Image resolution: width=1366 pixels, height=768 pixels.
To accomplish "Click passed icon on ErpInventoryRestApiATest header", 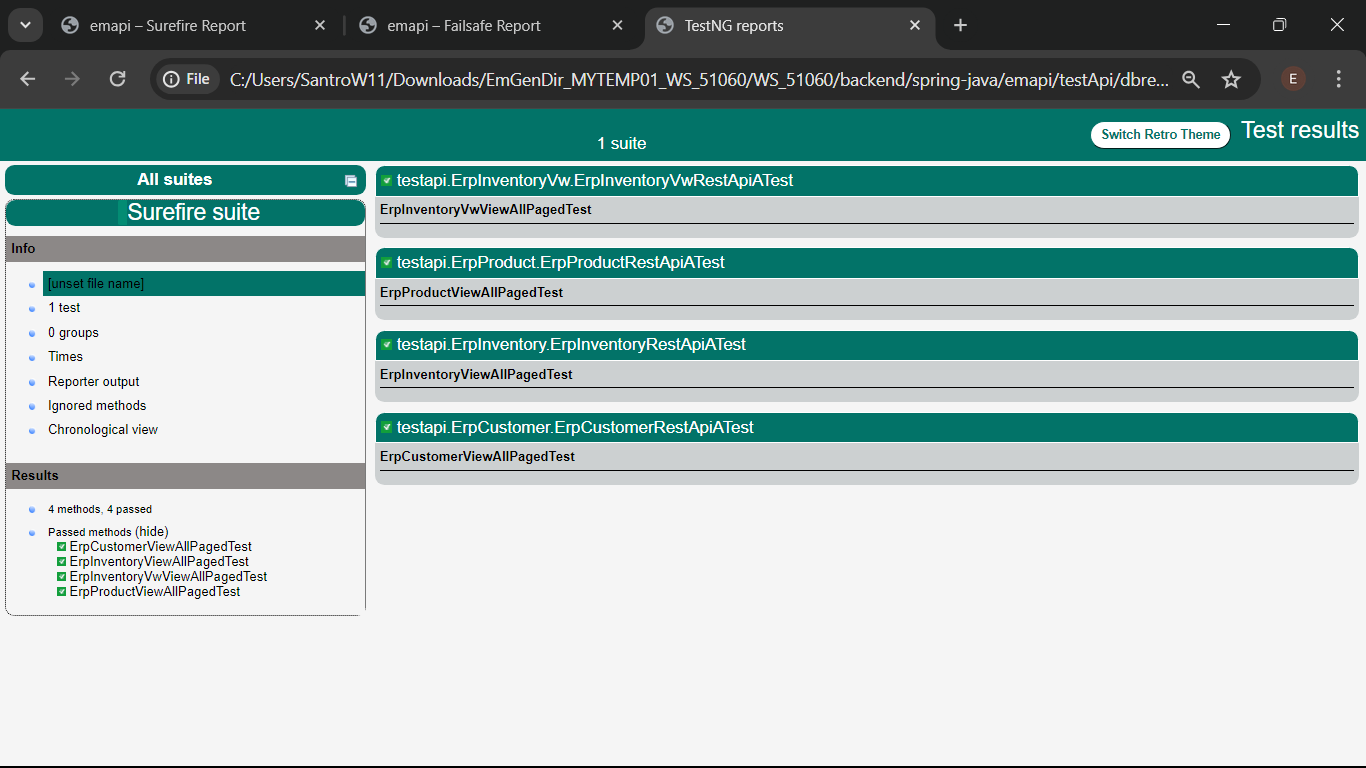I will pos(387,345).
